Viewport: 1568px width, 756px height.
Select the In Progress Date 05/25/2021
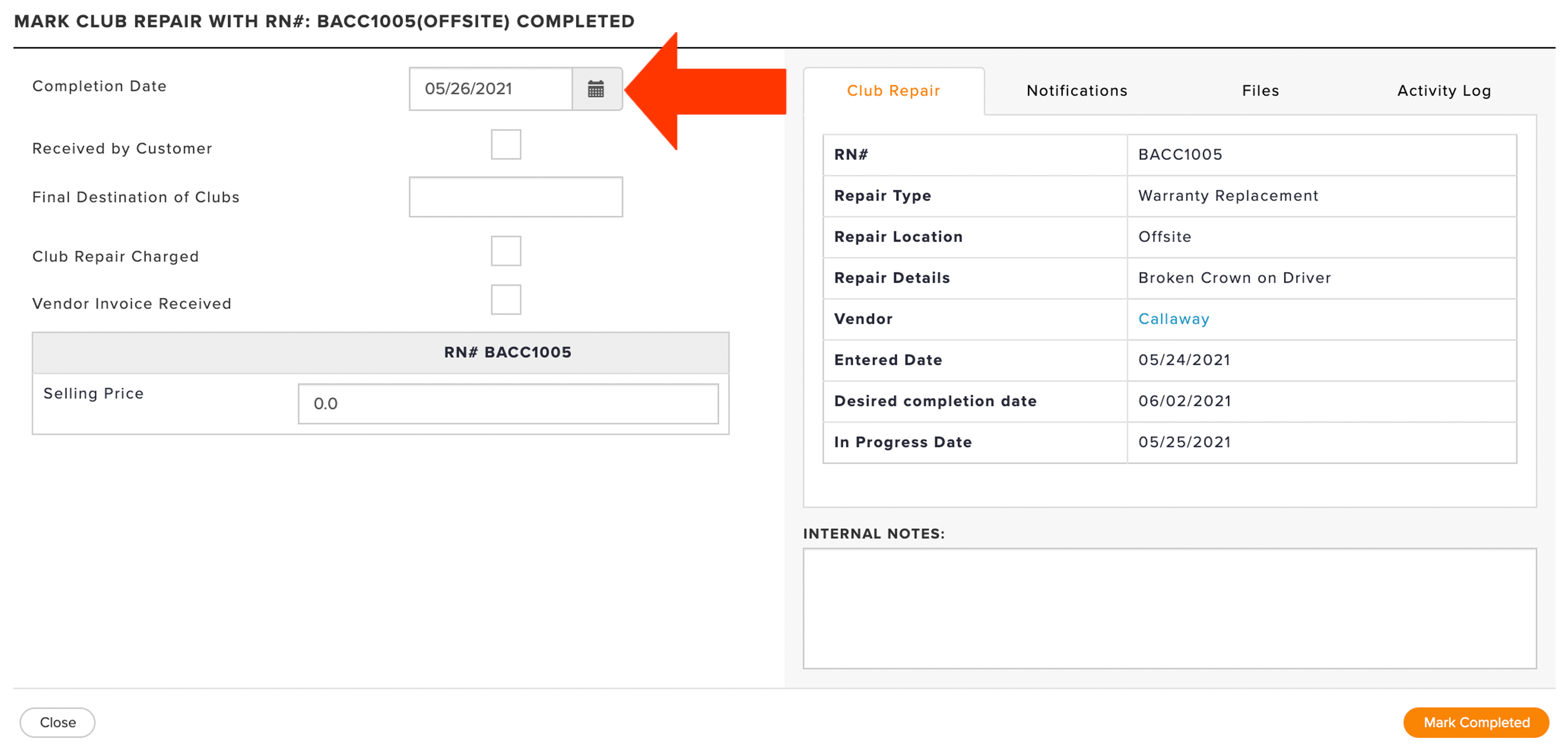pos(1185,442)
